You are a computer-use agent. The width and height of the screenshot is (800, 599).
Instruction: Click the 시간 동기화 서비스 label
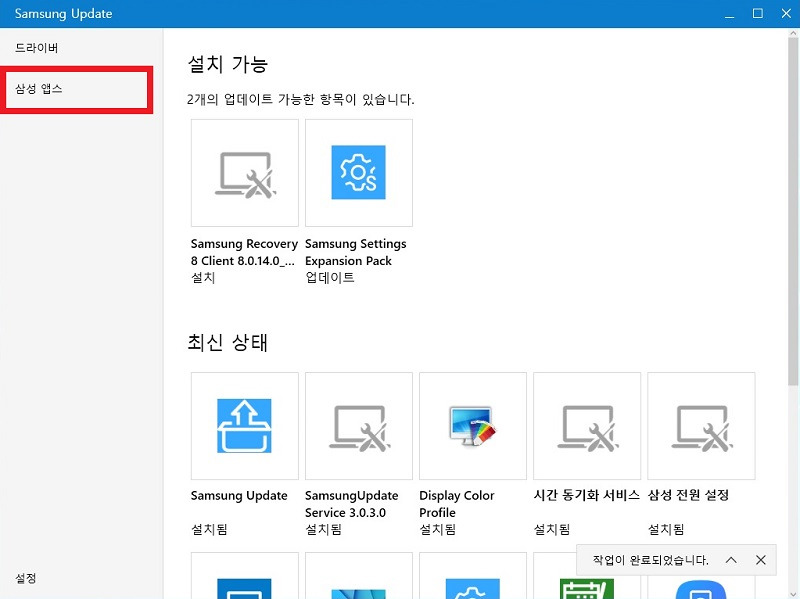587,495
